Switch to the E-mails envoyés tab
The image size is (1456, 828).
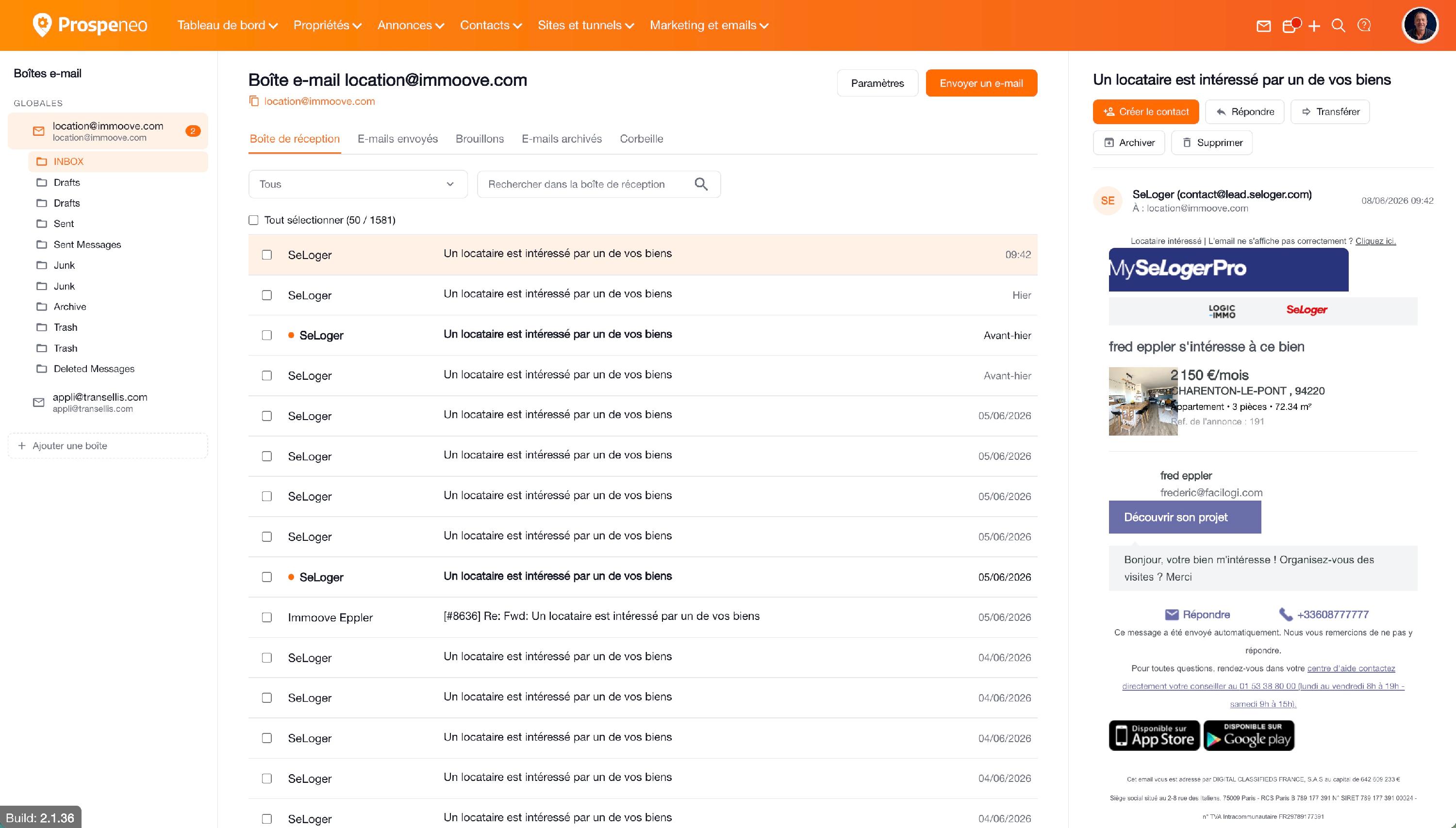[397, 139]
